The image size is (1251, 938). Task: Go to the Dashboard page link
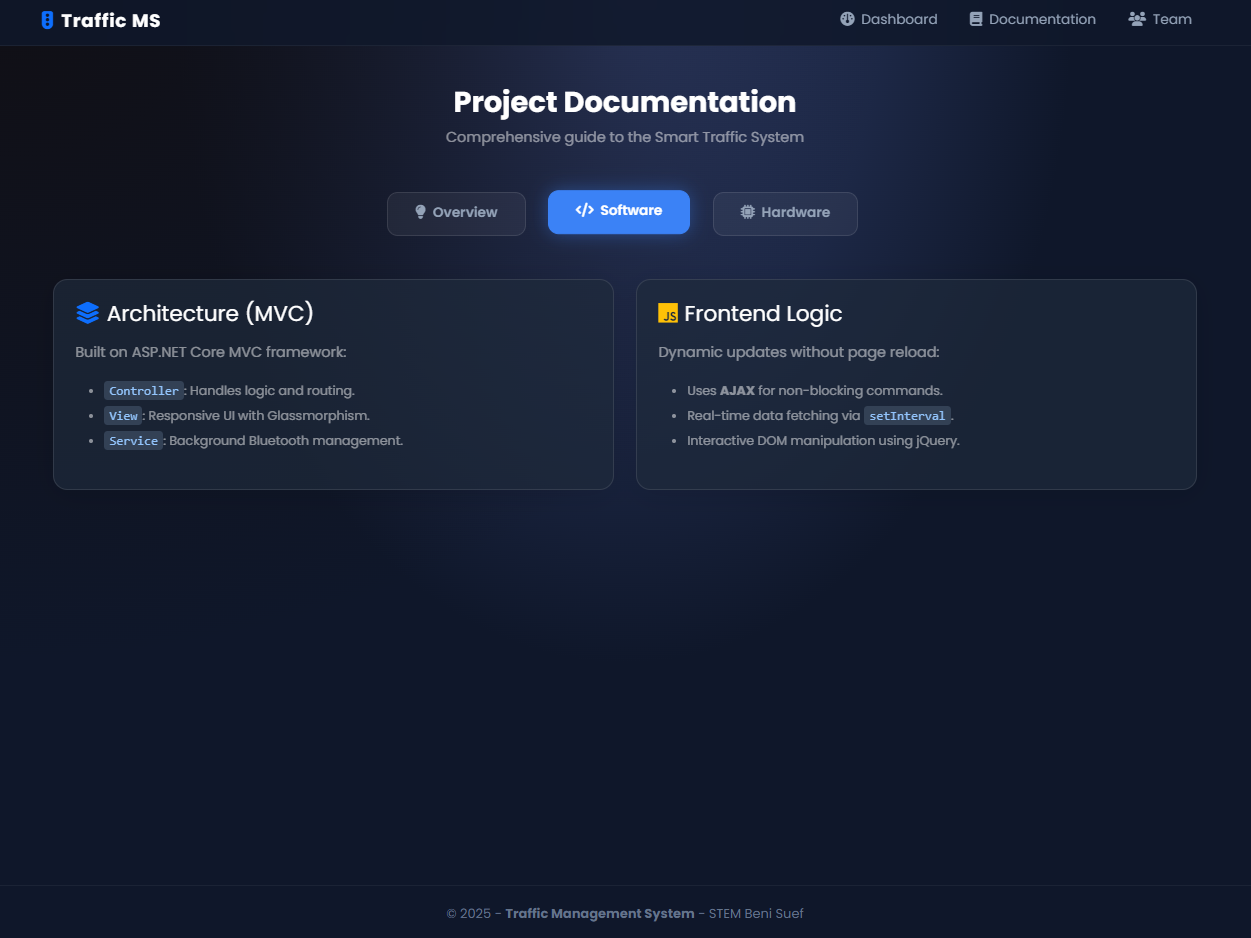(x=898, y=19)
